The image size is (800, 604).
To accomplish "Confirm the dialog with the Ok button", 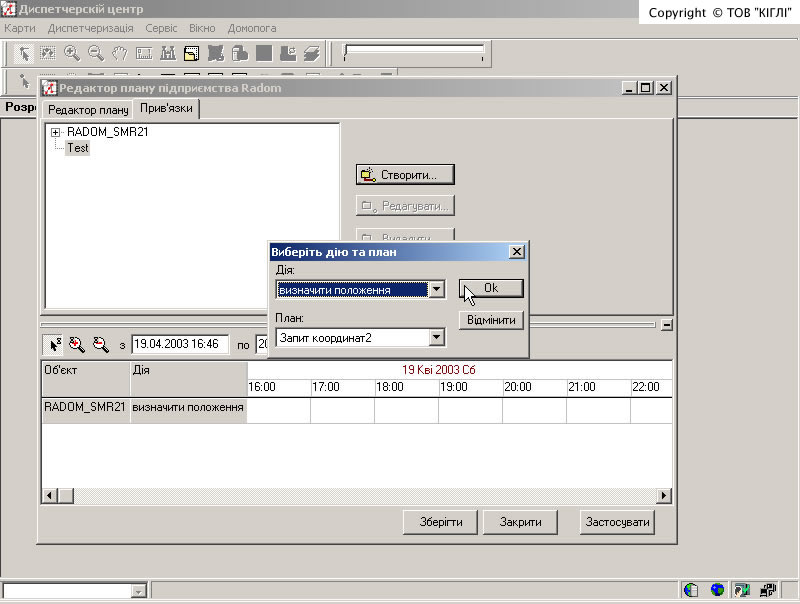I will click(x=490, y=288).
